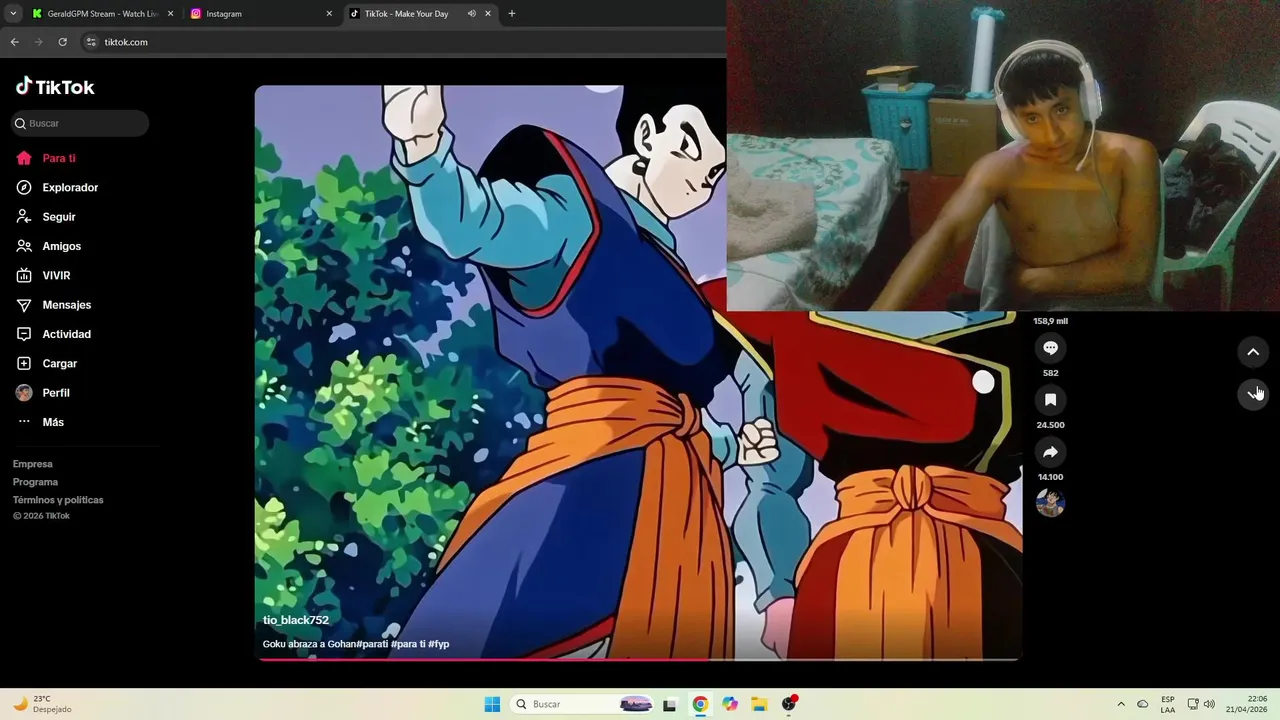Open a new browser tab

click(x=512, y=14)
